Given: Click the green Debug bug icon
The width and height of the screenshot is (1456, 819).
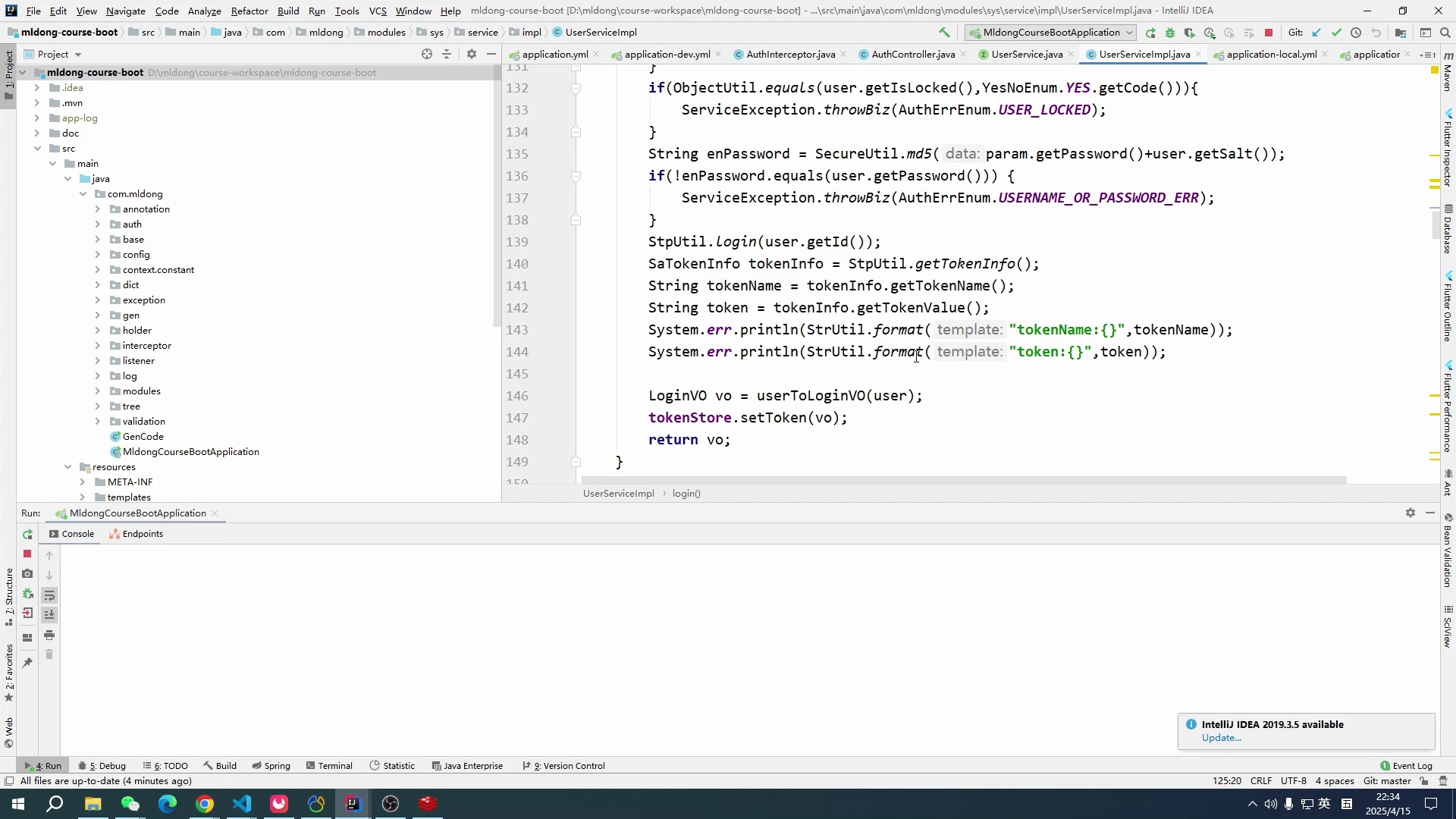Looking at the screenshot, I should [x=1170, y=33].
